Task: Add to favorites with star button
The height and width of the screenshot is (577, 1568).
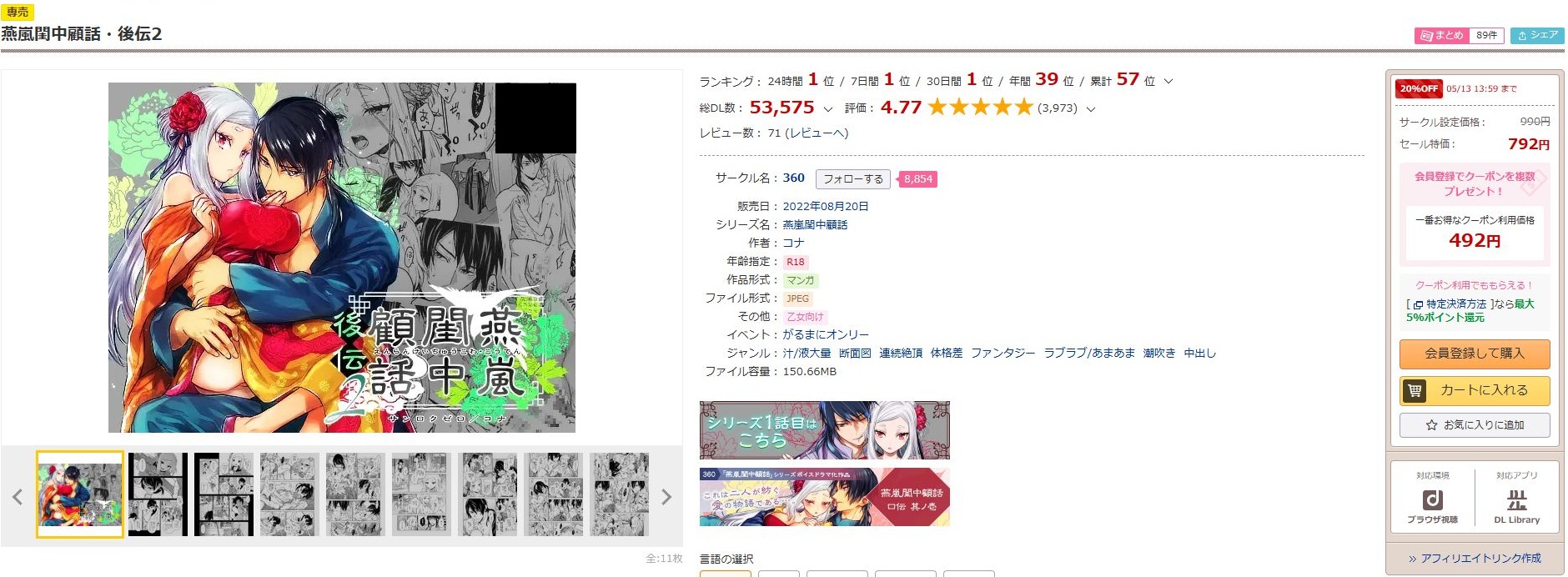Action: (1475, 425)
